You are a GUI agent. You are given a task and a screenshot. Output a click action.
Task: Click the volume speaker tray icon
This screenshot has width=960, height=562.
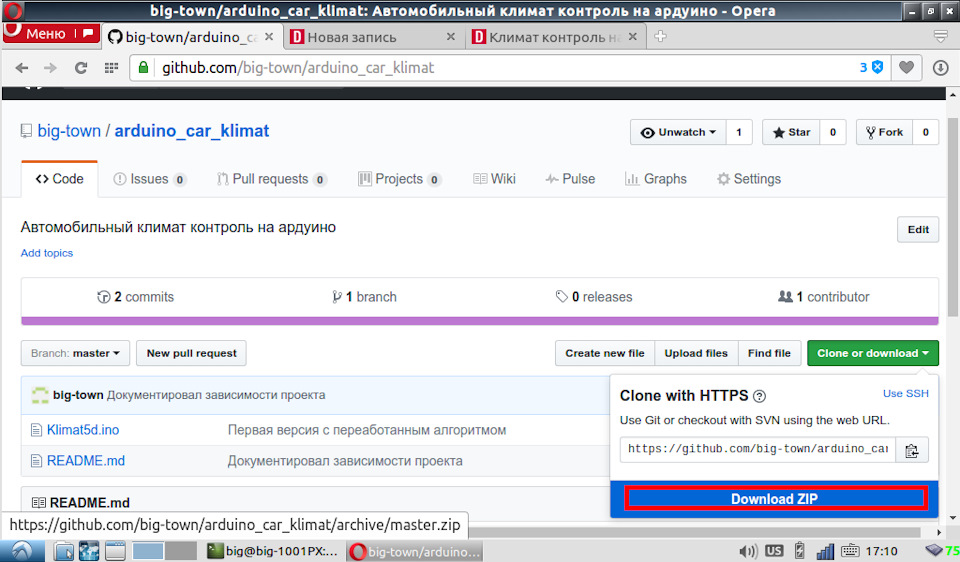pyautogui.click(x=748, y=551)
